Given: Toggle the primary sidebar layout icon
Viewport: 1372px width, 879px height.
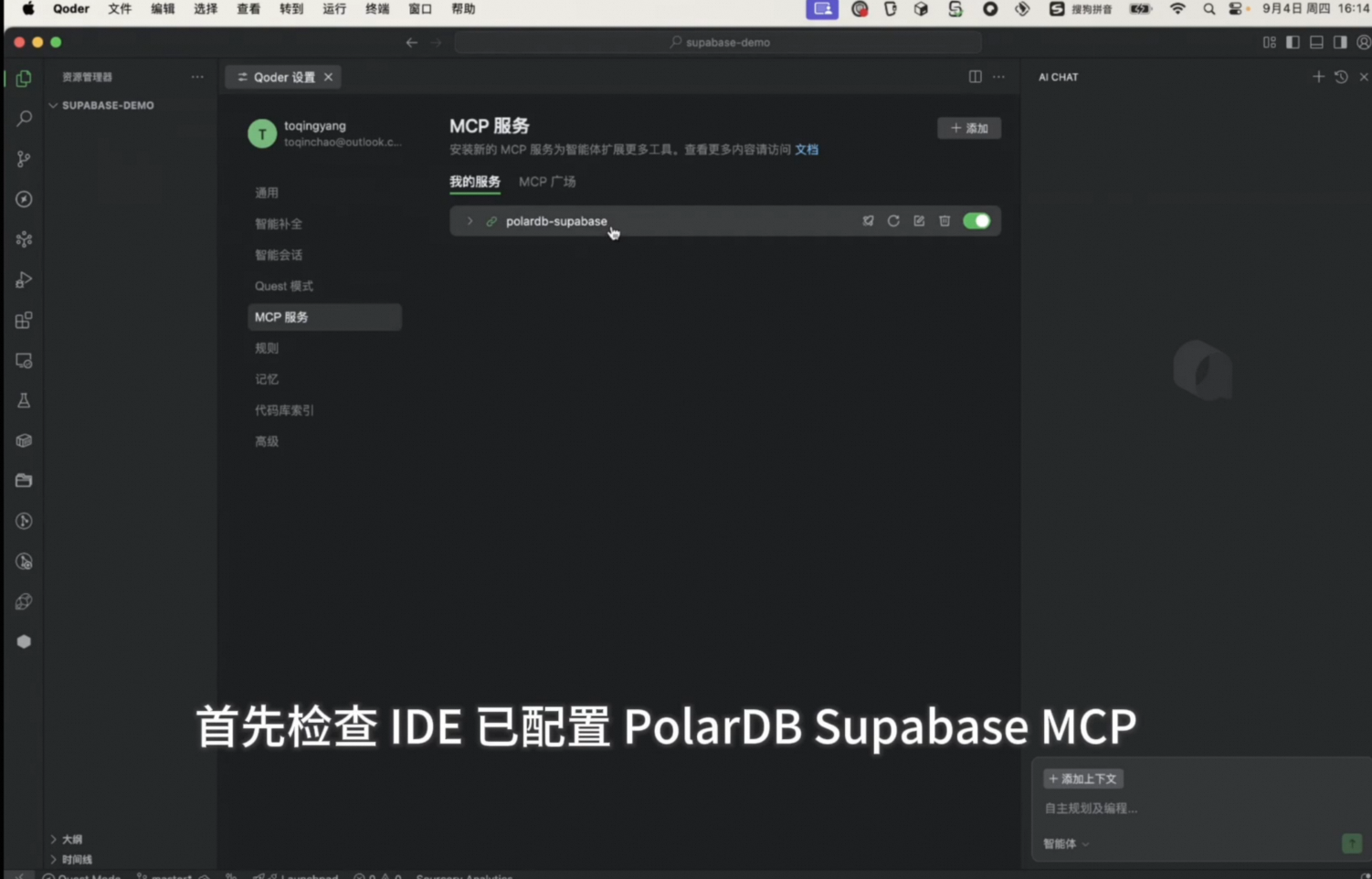Looking at the screenshot, I should coord(1293,42).
